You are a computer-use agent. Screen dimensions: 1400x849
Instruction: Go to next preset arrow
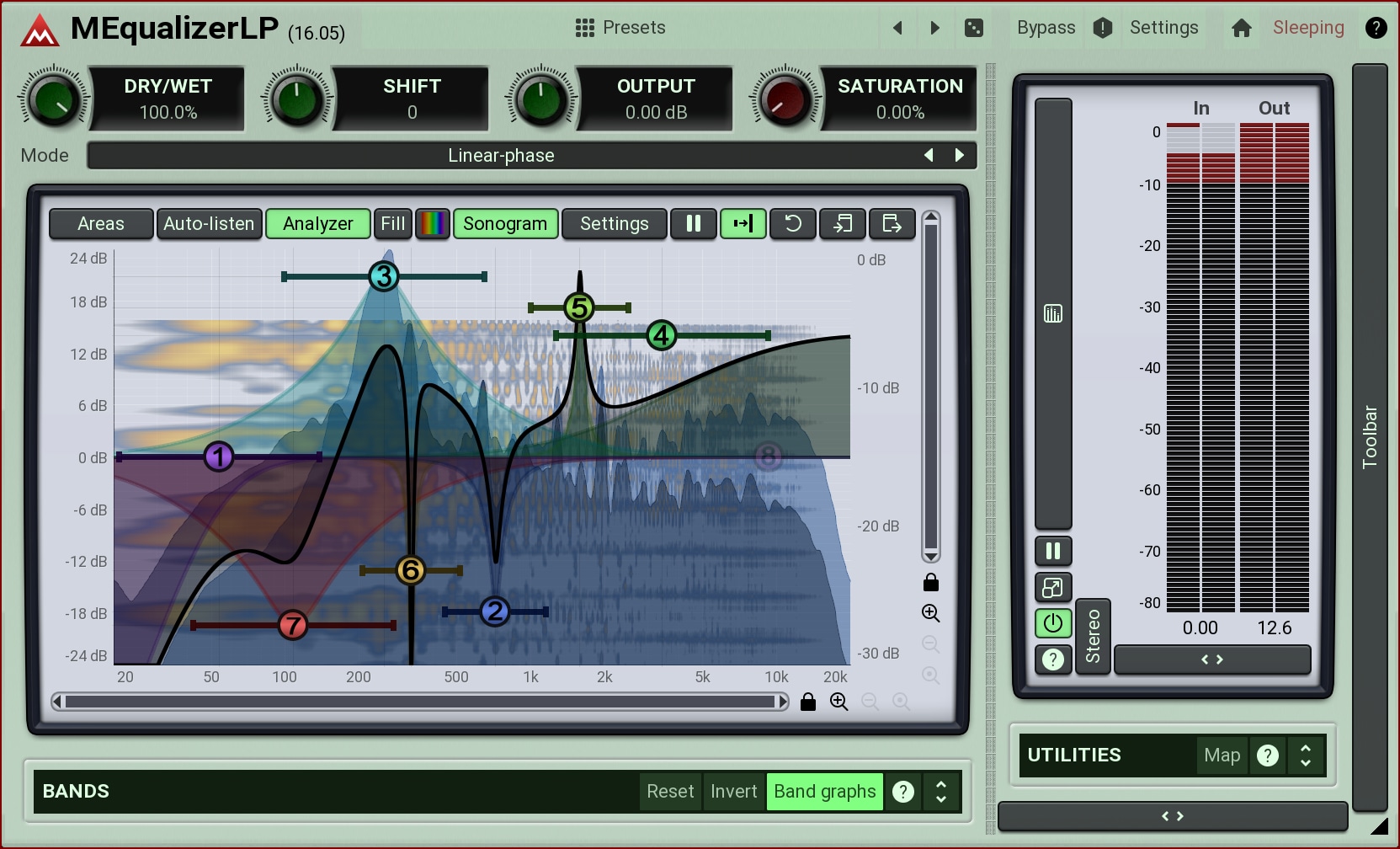(934, 28)
